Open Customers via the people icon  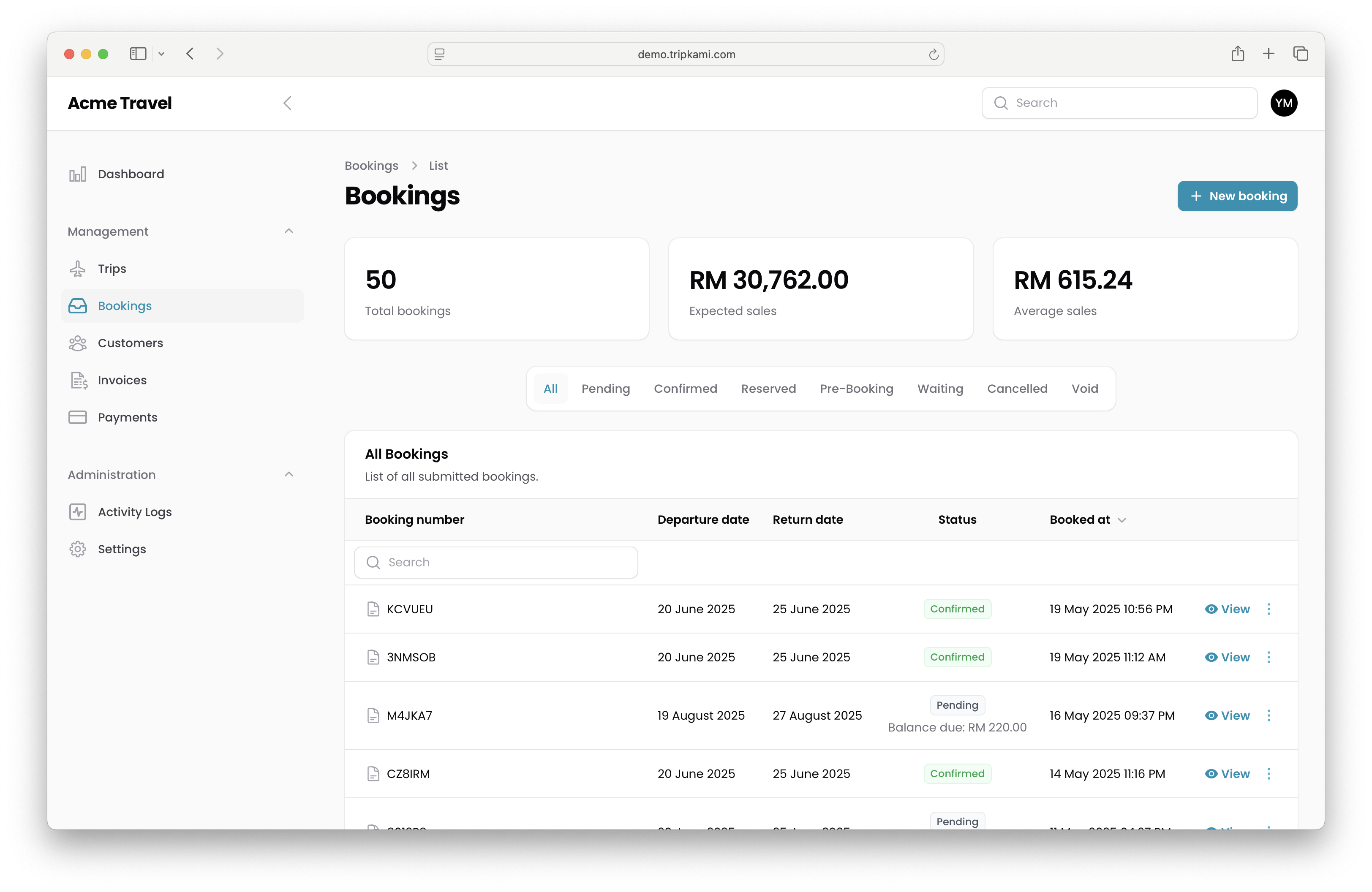(78, 342)
